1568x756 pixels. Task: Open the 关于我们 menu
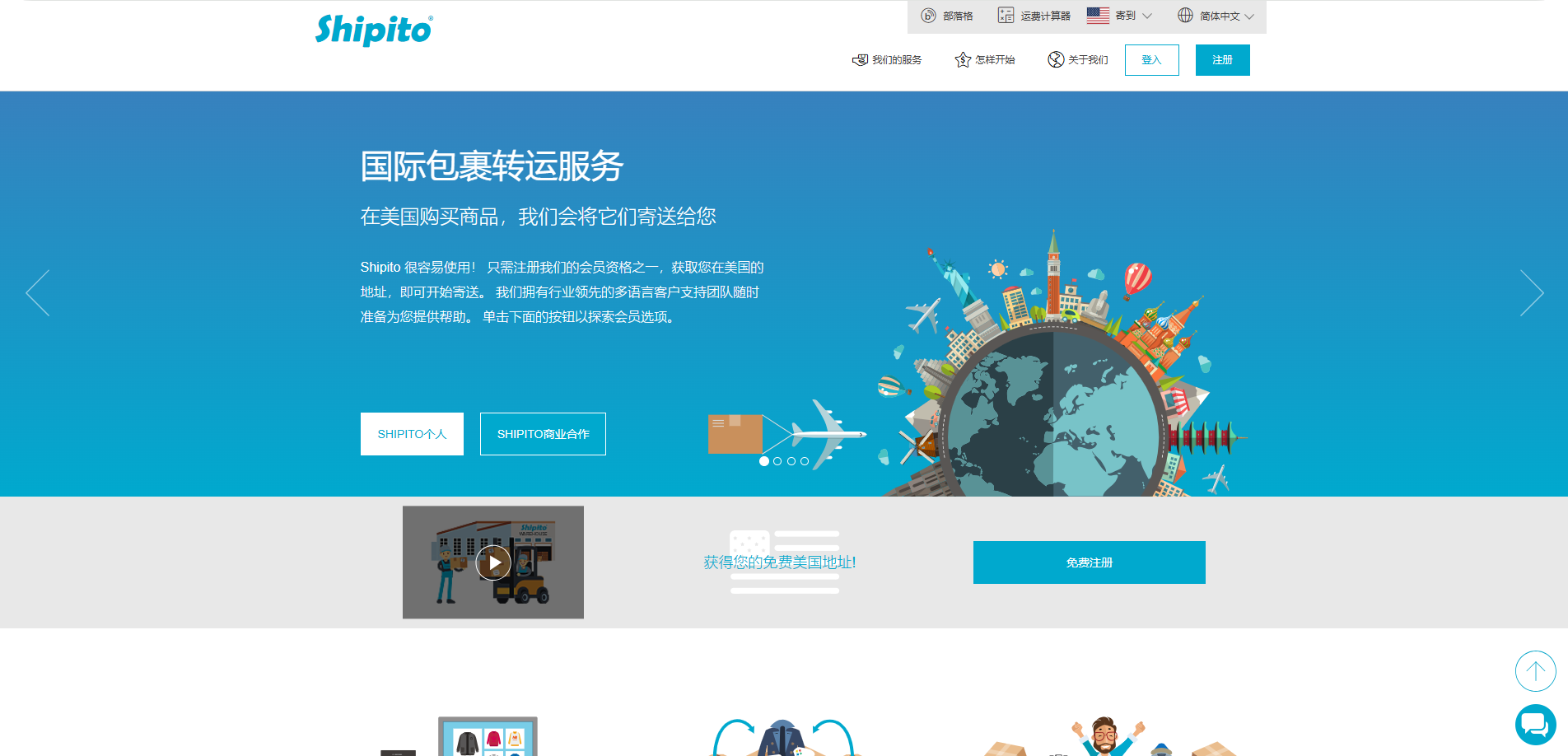1078,60
